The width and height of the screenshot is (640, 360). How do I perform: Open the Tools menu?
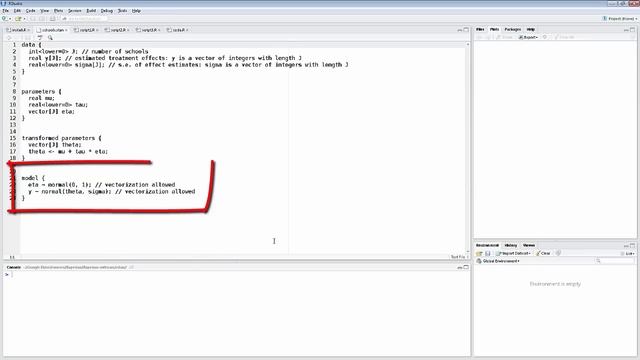(x=122, y=11)
